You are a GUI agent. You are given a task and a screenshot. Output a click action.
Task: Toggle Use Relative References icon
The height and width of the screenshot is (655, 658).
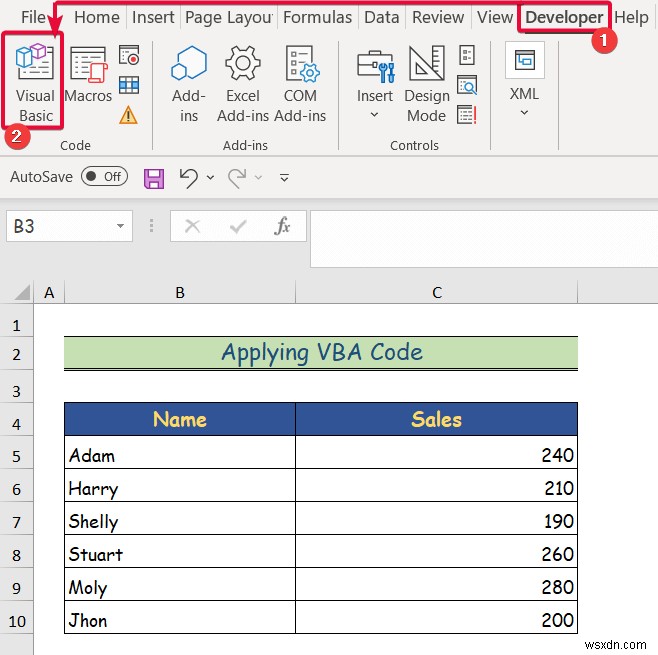(x=129, y=85)
